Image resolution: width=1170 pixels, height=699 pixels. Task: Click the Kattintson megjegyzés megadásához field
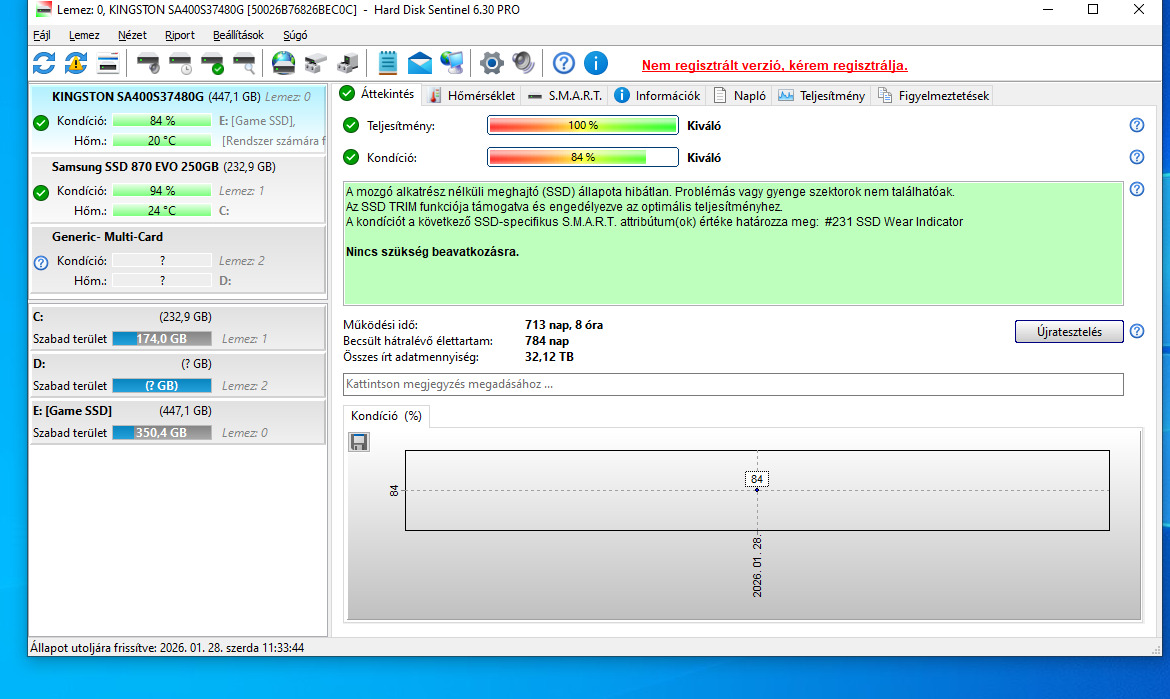(x=733, y=384)
